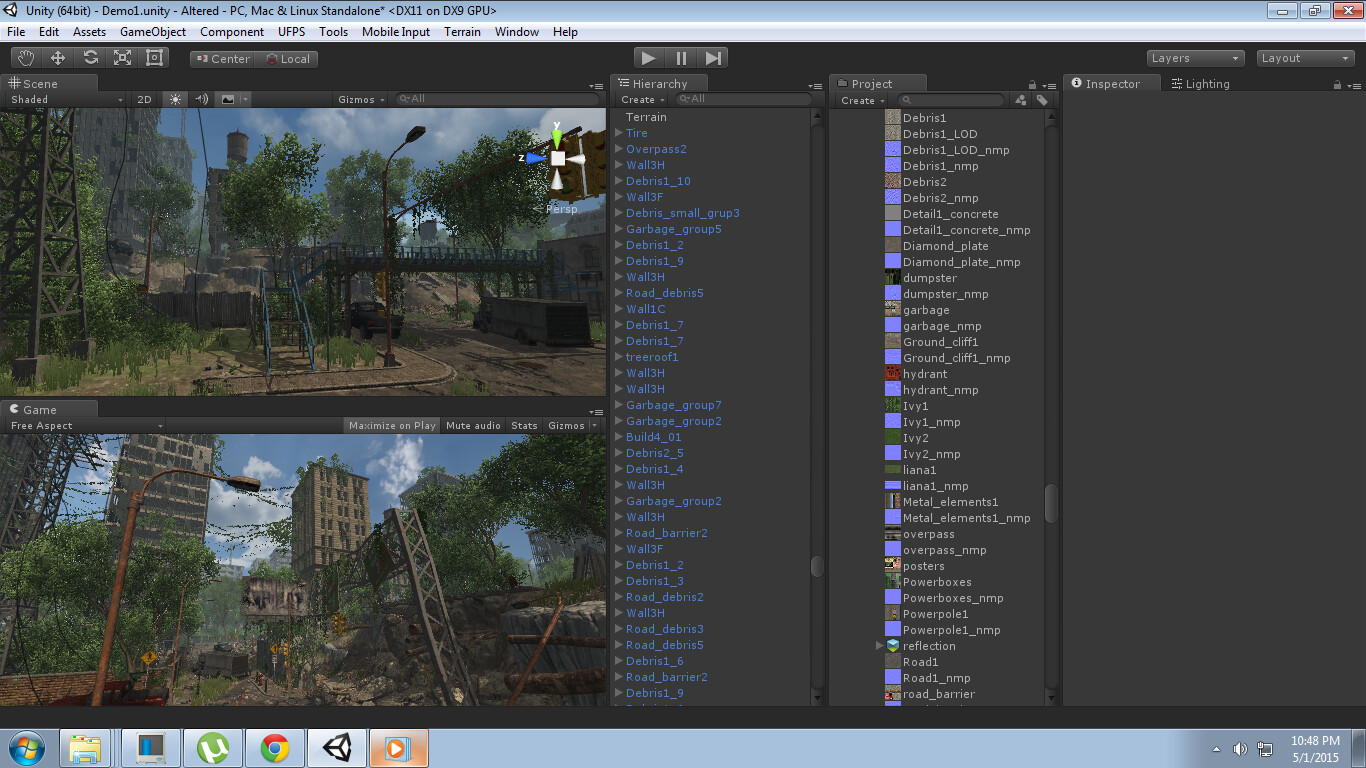Toggle scene lighting with the sun icon
The image size is (1366, 768).
coord(175,99)
